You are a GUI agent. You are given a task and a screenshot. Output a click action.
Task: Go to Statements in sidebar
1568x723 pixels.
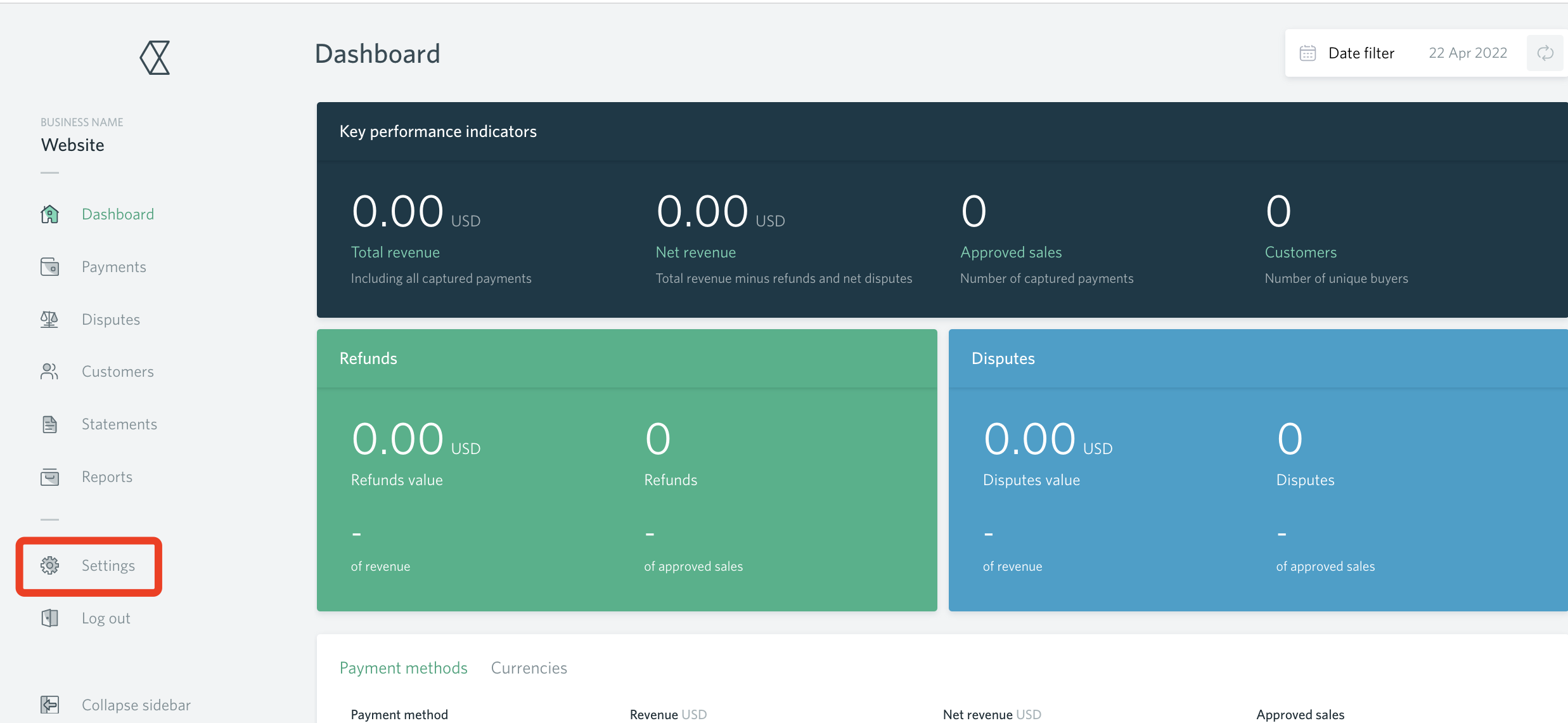[119, 424]
